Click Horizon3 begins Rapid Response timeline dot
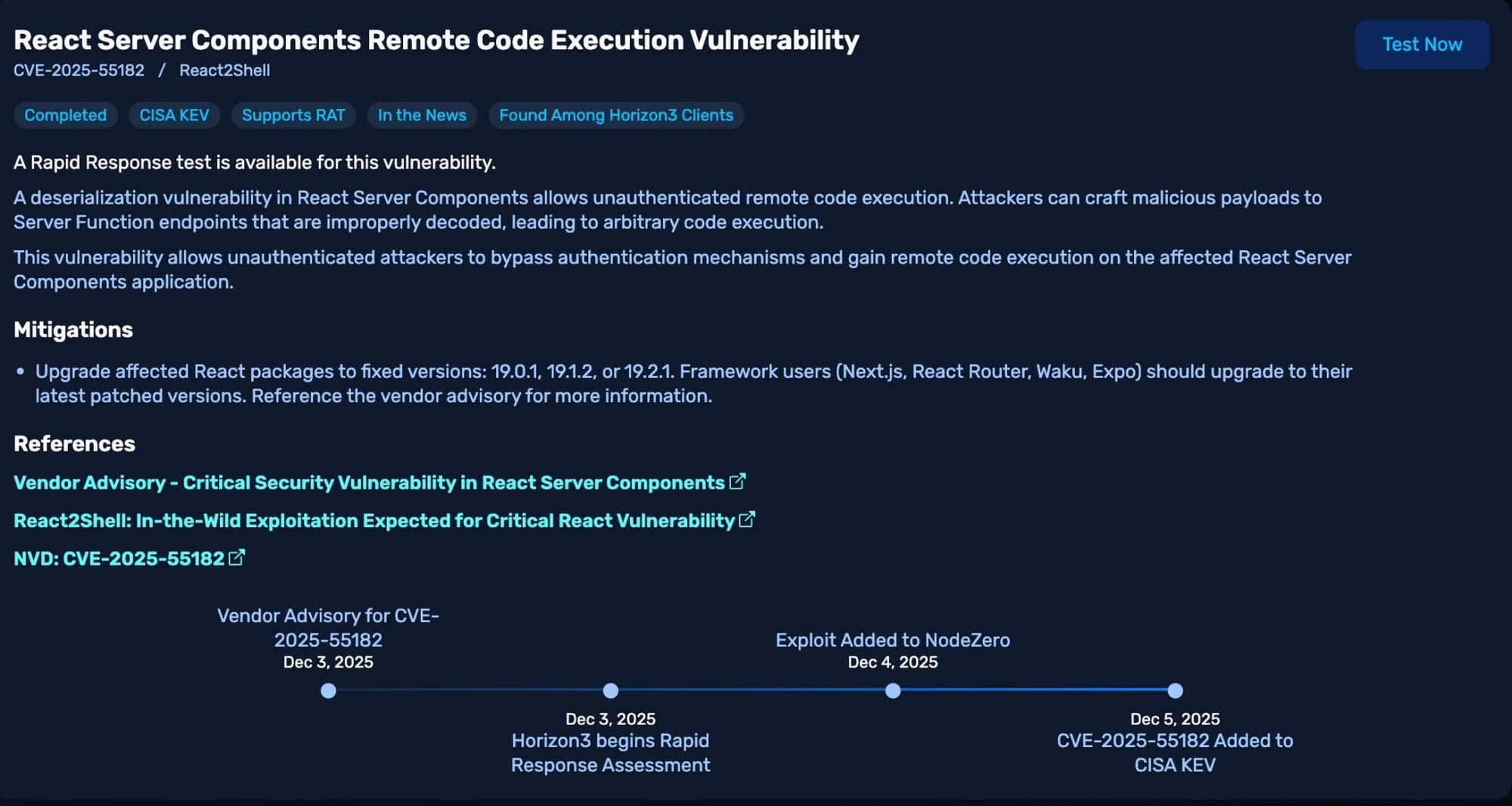 [611, 690]
